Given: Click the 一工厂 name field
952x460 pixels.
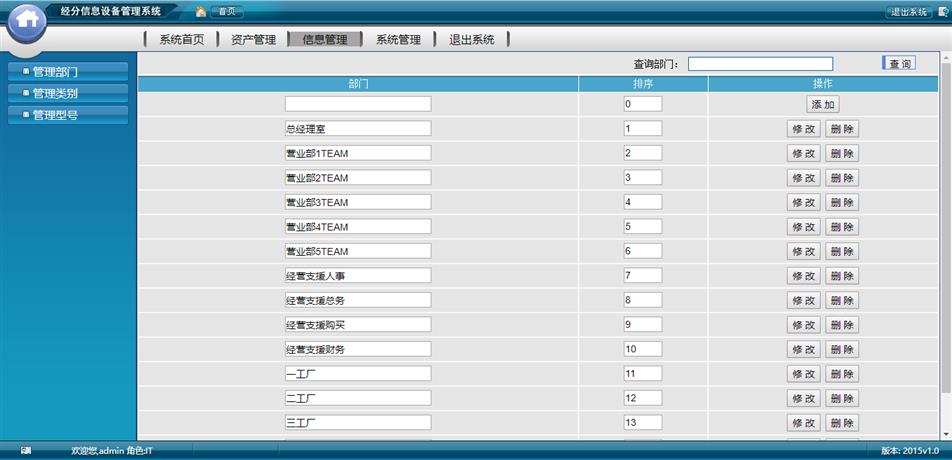Looking at the screenshot, I should pos(358,373).
